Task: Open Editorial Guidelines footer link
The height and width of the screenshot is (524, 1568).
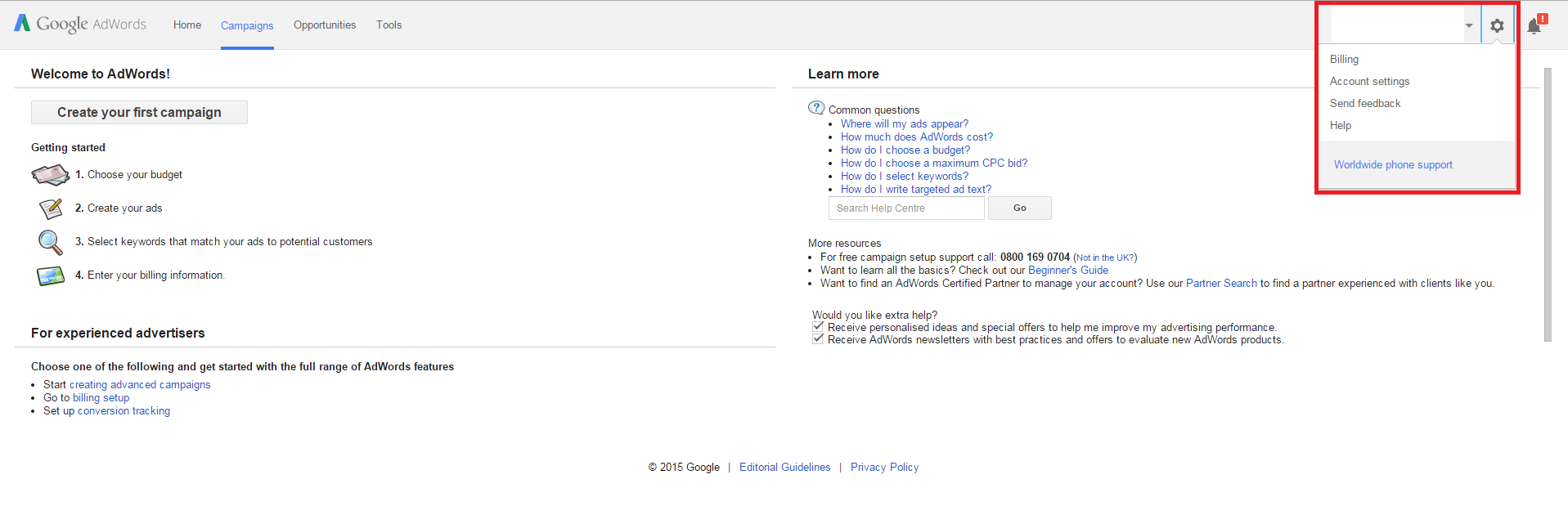Action: pos(784,467)
